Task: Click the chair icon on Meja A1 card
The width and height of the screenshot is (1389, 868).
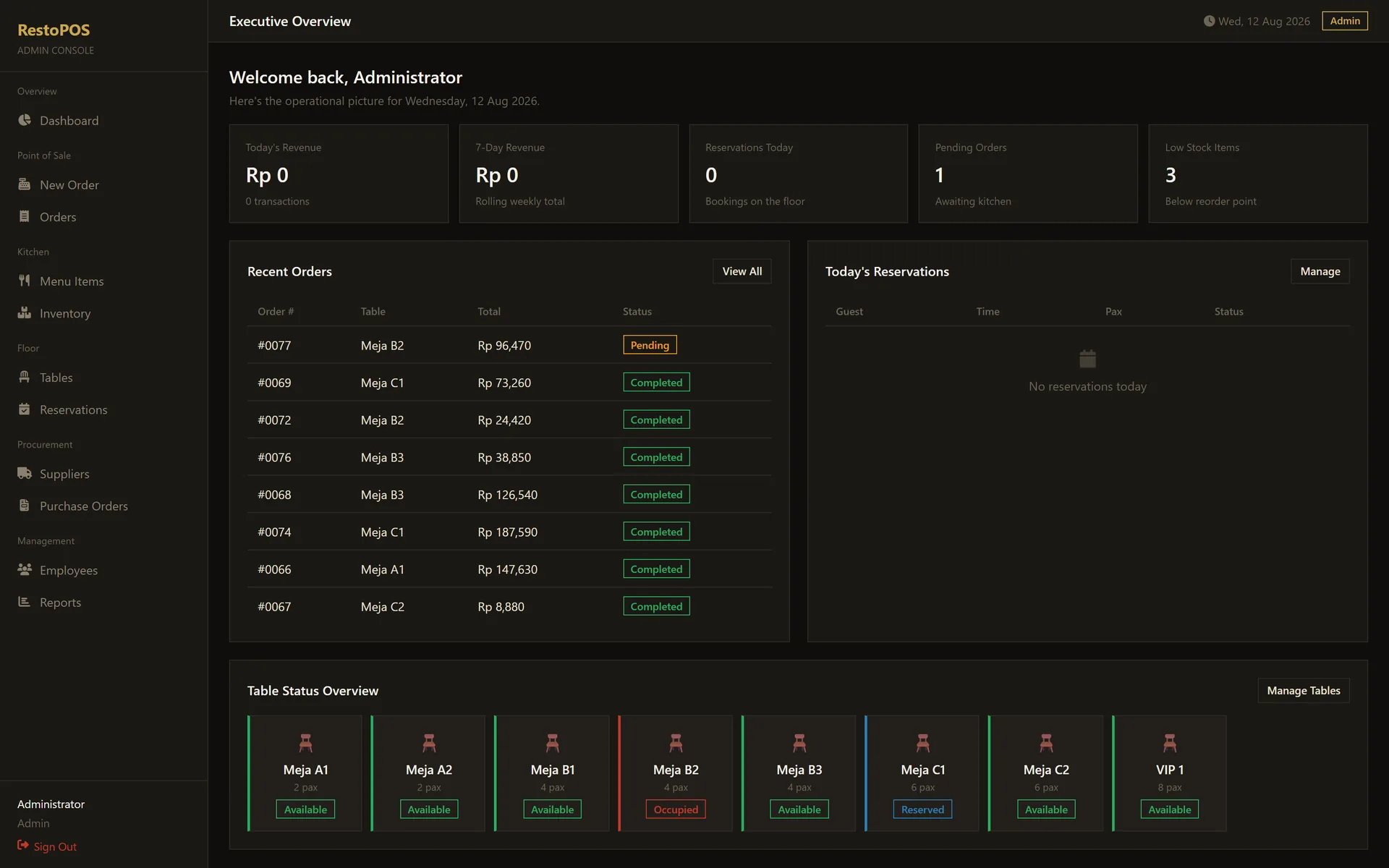Action: tap(305, 743)
